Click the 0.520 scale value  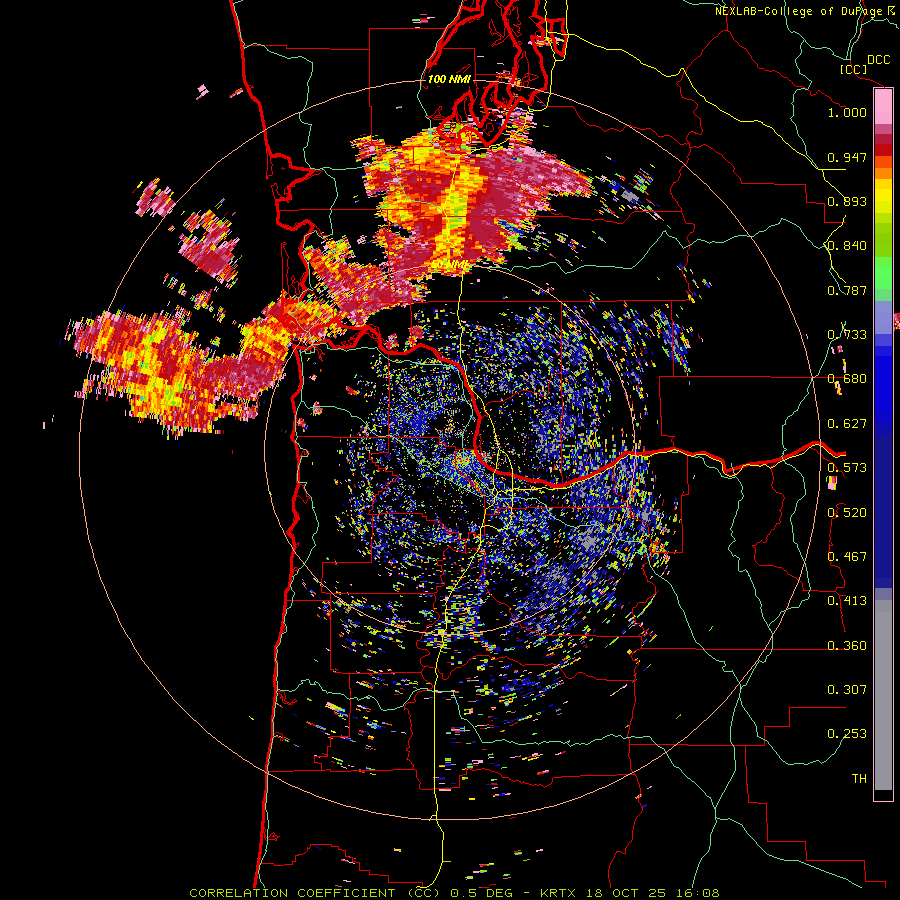click(847, 513)
